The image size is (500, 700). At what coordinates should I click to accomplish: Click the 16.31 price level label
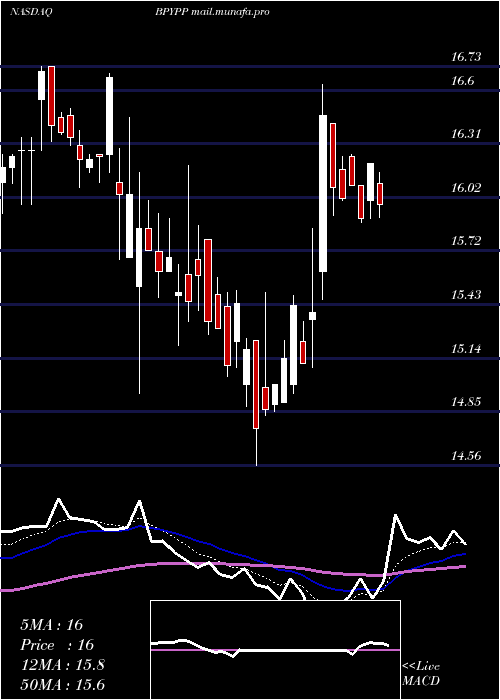[466, 133]
